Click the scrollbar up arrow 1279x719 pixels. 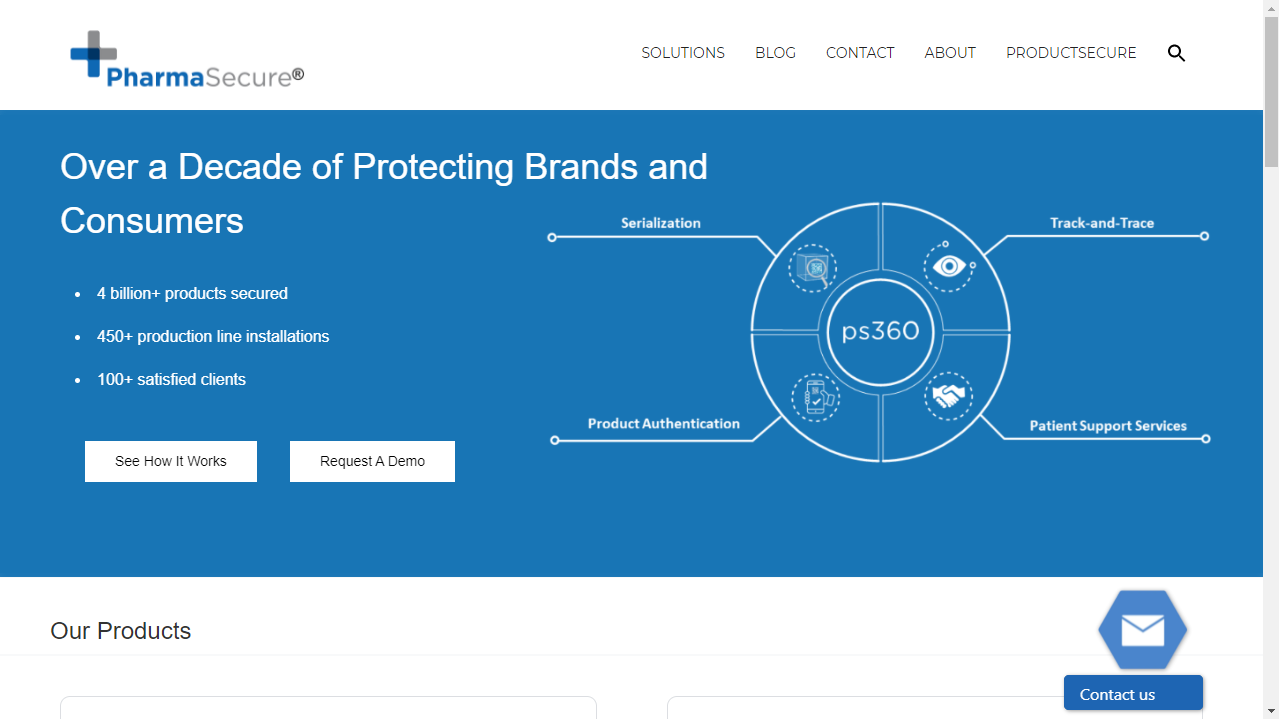pyautogui.click(x=1271, y=8)
